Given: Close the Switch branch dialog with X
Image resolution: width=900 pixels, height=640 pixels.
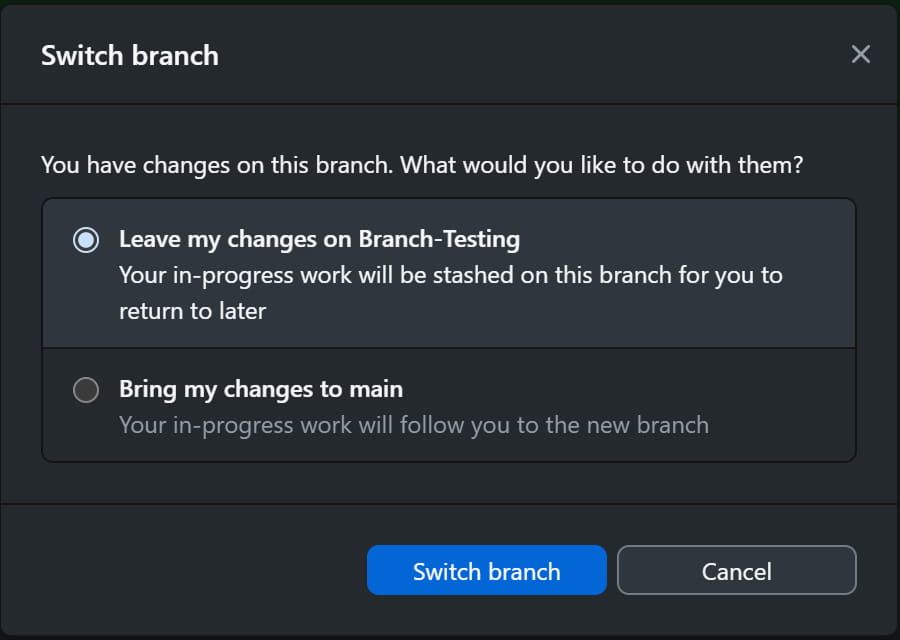Looking at the screenshot, I should pos(860,54).
